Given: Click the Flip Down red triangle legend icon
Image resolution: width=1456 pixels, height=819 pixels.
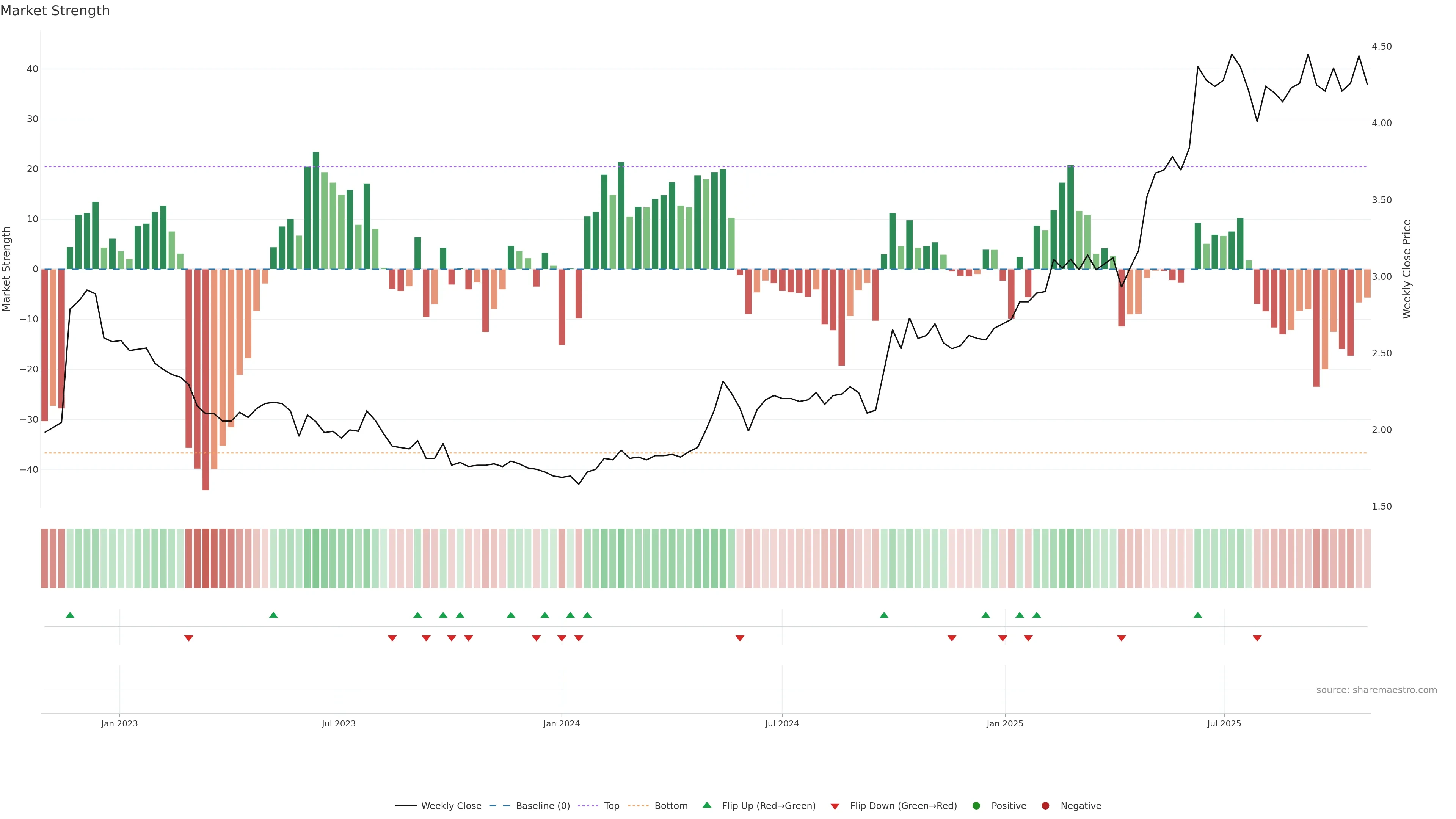Looking at the screenshot, I should coord(835,806).
